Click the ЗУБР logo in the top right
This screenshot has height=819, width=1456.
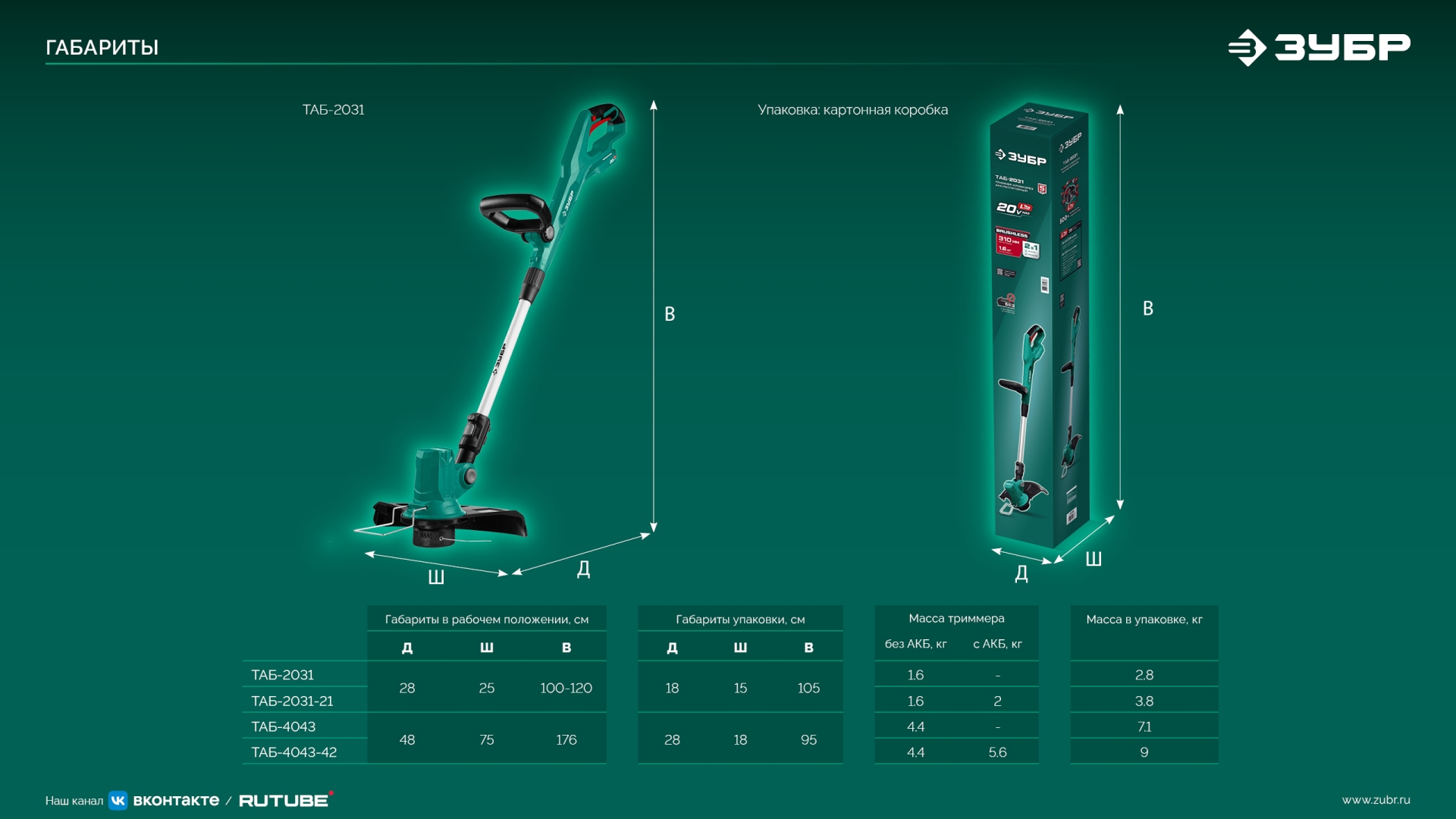[x=1319, y=48]
